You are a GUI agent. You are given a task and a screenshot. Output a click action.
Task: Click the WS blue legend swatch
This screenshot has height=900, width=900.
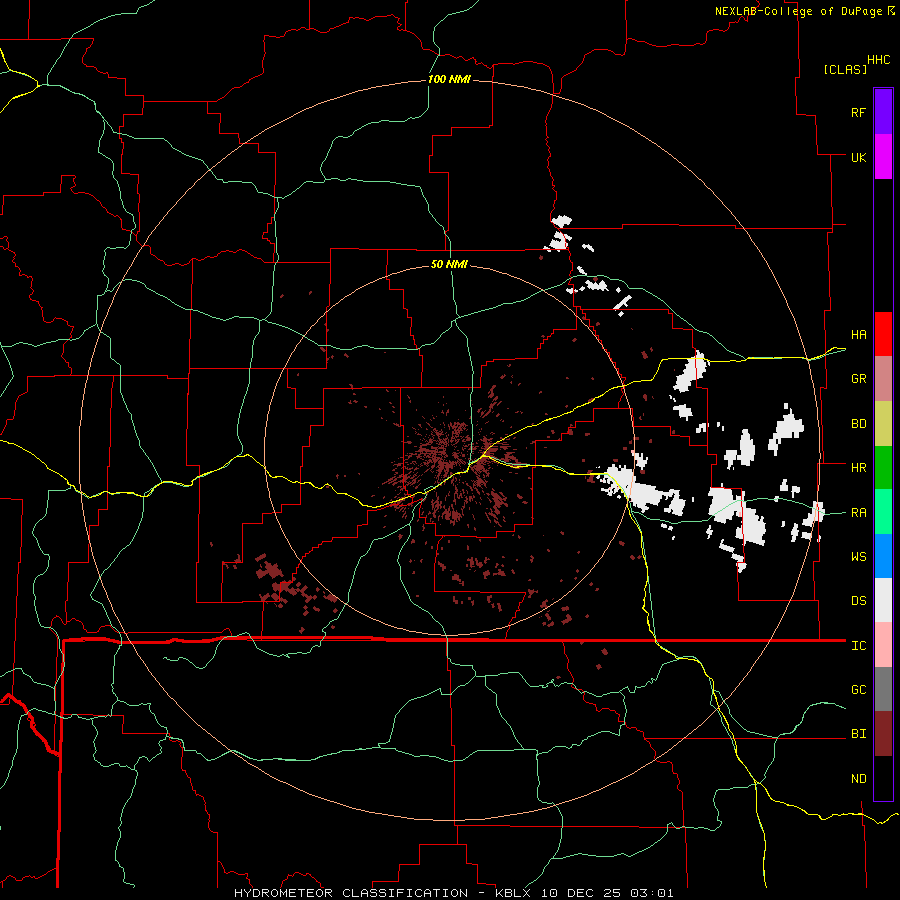883,556
